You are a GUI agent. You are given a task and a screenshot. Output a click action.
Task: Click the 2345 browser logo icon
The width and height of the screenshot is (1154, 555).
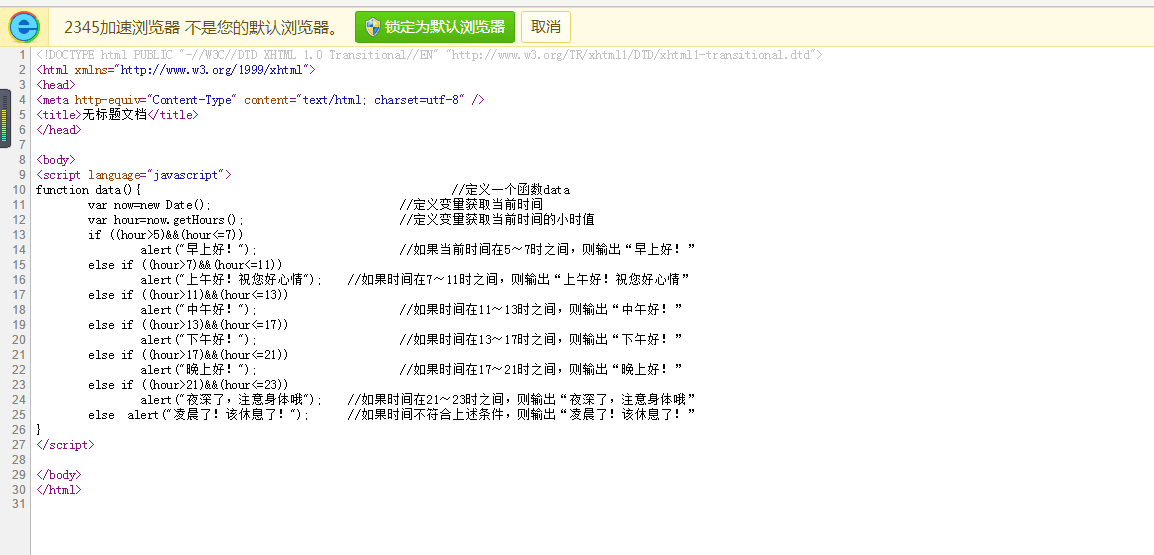click(25, 26)
